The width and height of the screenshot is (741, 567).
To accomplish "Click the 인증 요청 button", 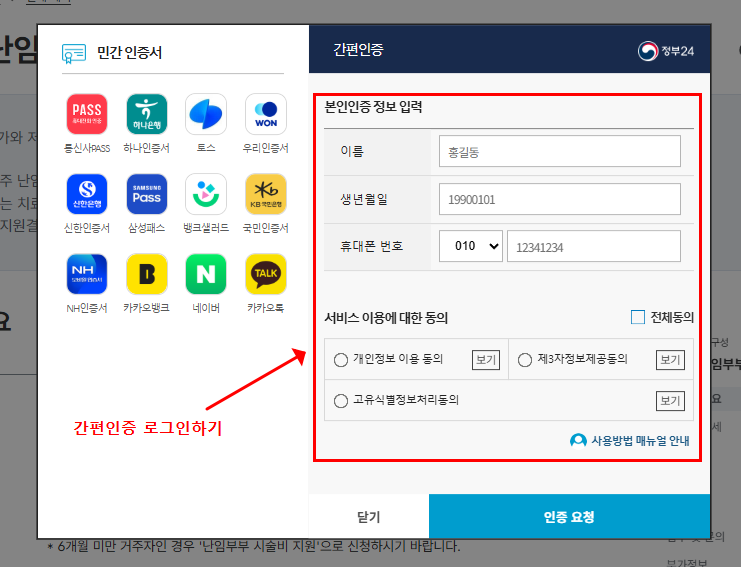I will (x=569, y=516).
